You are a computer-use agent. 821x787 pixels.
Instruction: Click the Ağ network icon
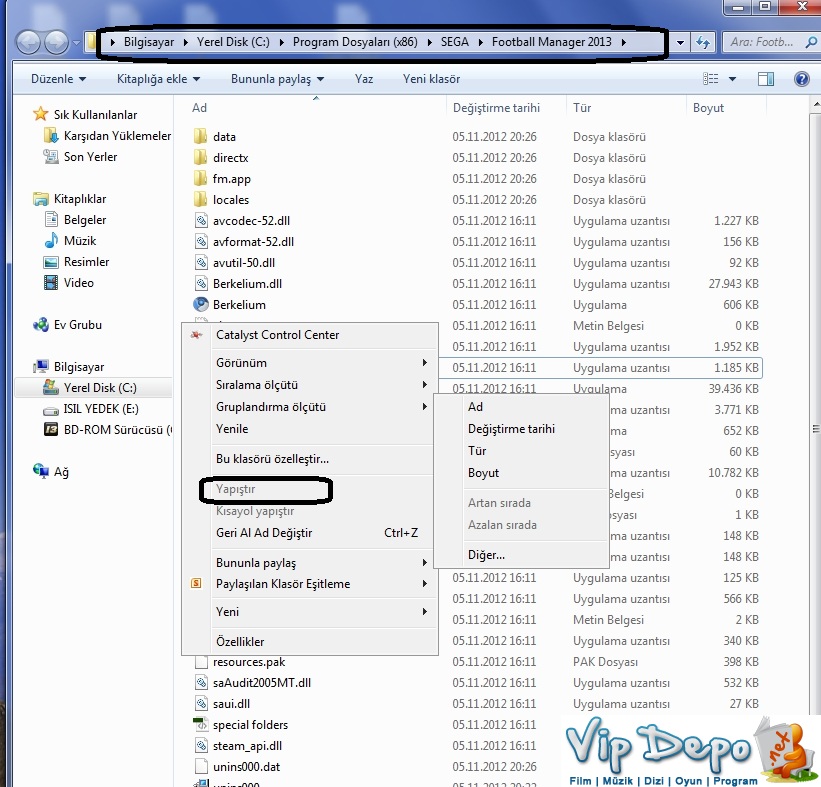[41, 471]
